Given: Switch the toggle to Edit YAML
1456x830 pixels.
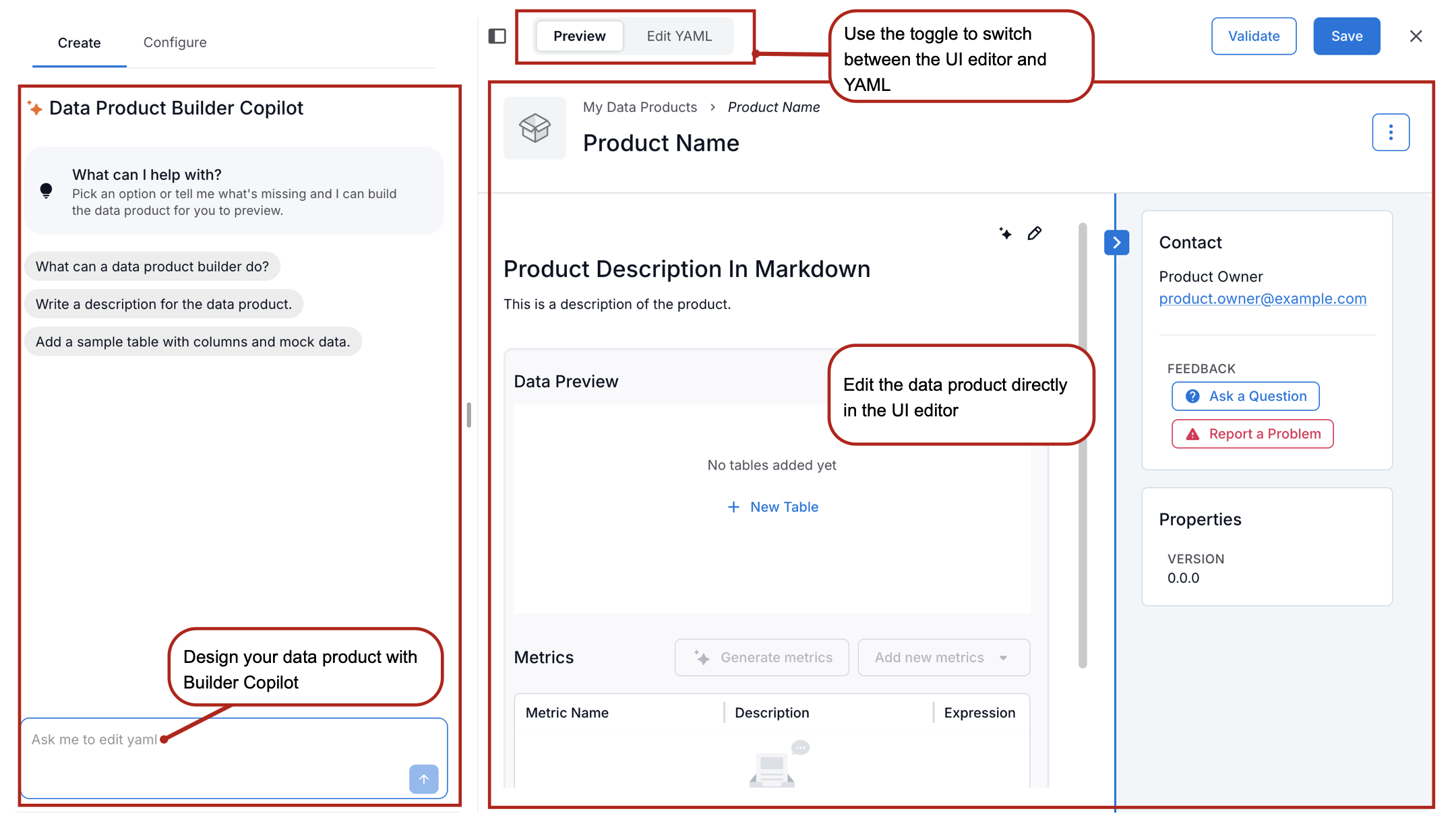Looking at the screenshot, I should (x=679, y=36).
